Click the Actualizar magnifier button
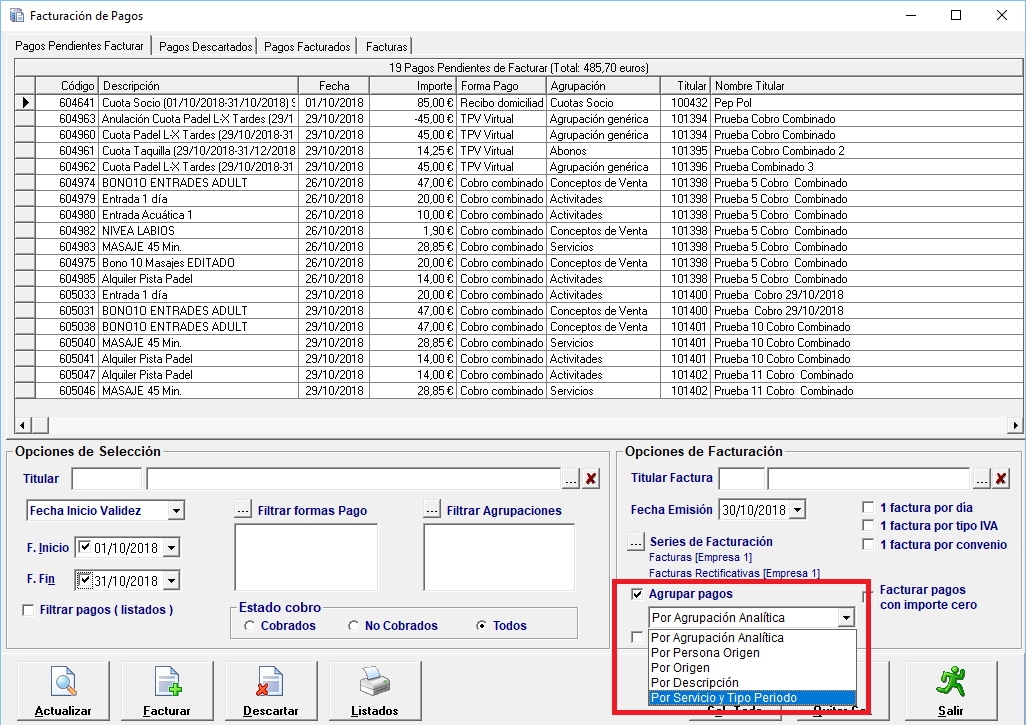This screenshot has width=1027, height=725. click(x=64, y=692)
